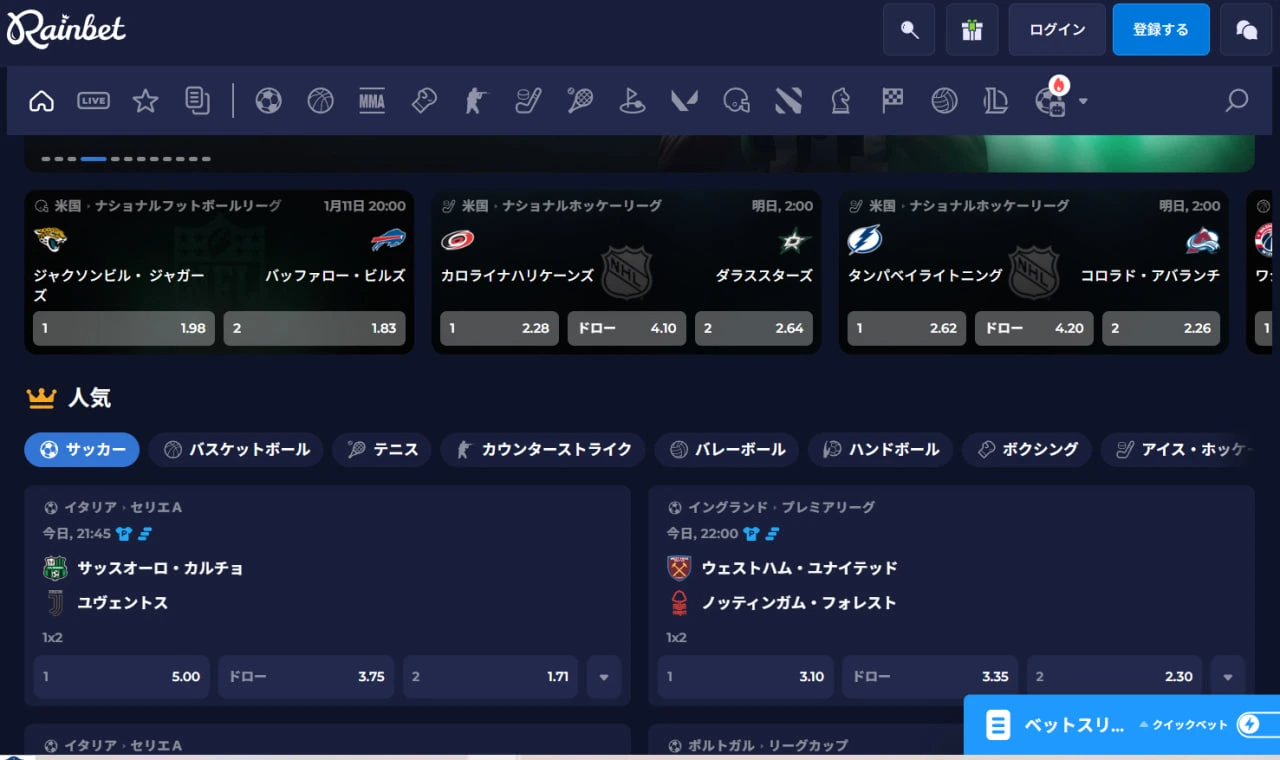Select the League of Legends icon
The width and height of the screenshot is (1280, 760).
(996, 100)
